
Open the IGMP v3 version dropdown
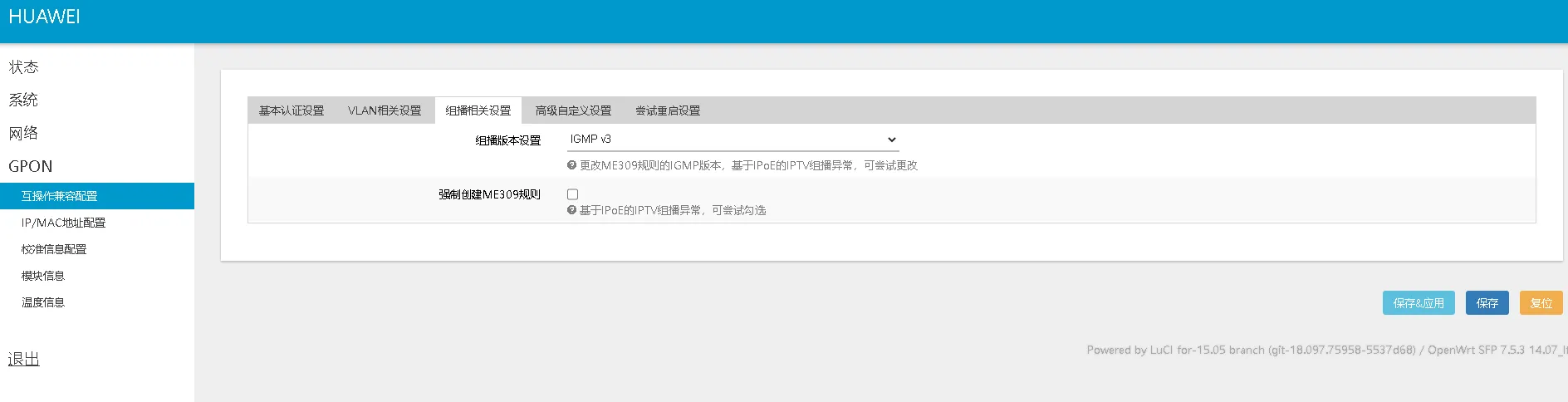click(x=733, y=140)
